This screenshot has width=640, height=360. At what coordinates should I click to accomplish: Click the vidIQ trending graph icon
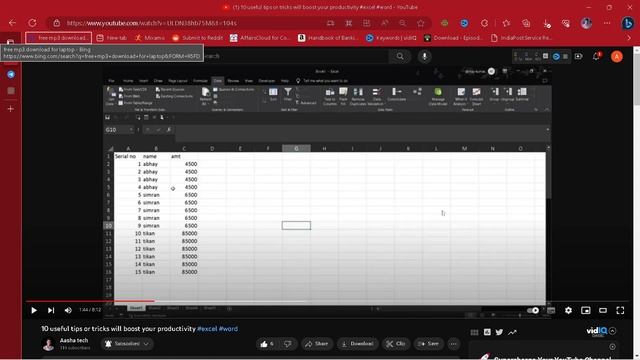pos(512,332)
